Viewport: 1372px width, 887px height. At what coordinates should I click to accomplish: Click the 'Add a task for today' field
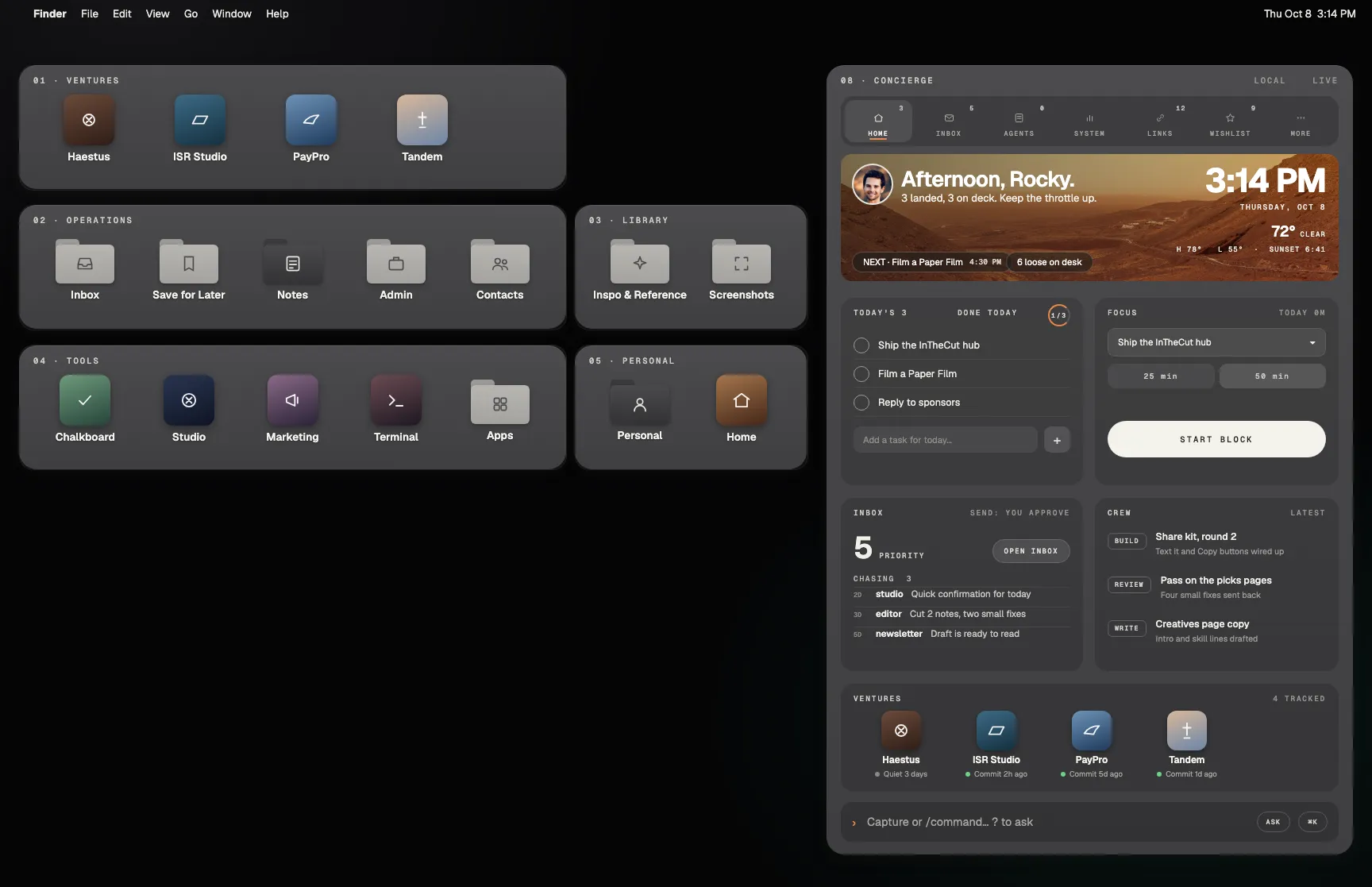coord(946,440)
